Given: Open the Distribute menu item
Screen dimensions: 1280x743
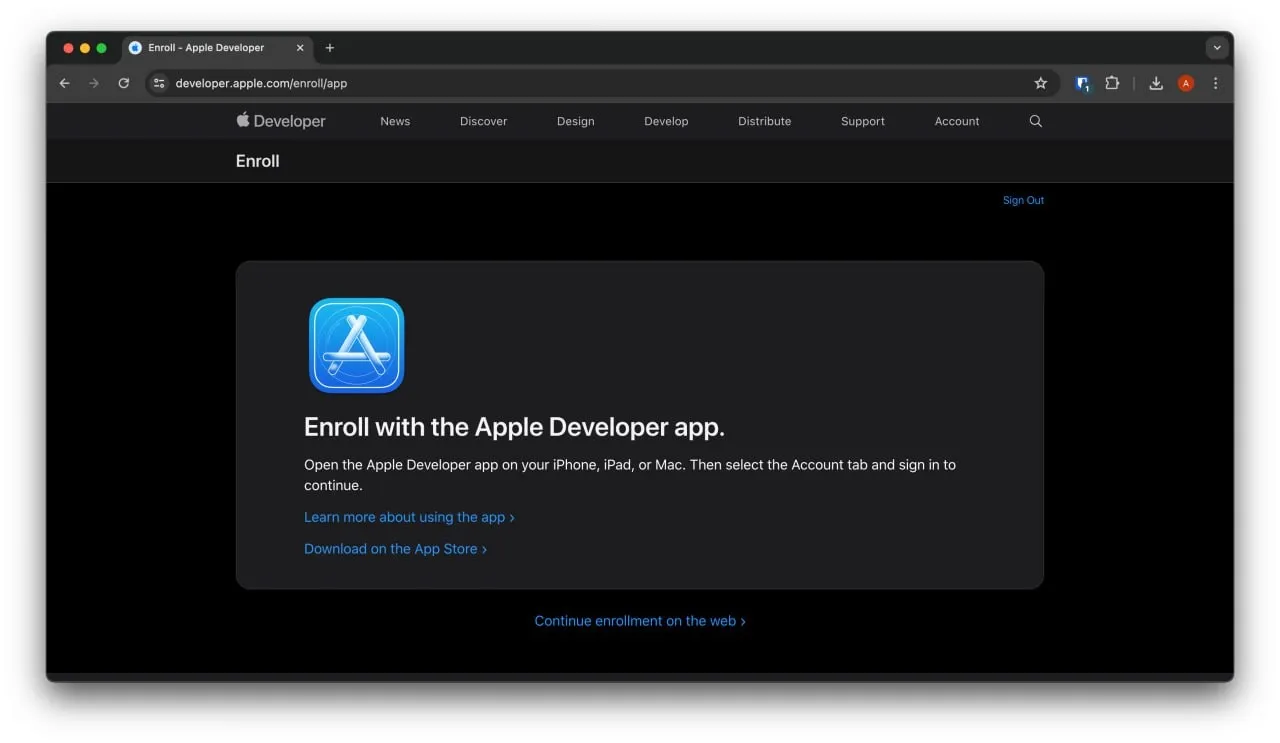Looking at the screenshot, I should [765, 121].
